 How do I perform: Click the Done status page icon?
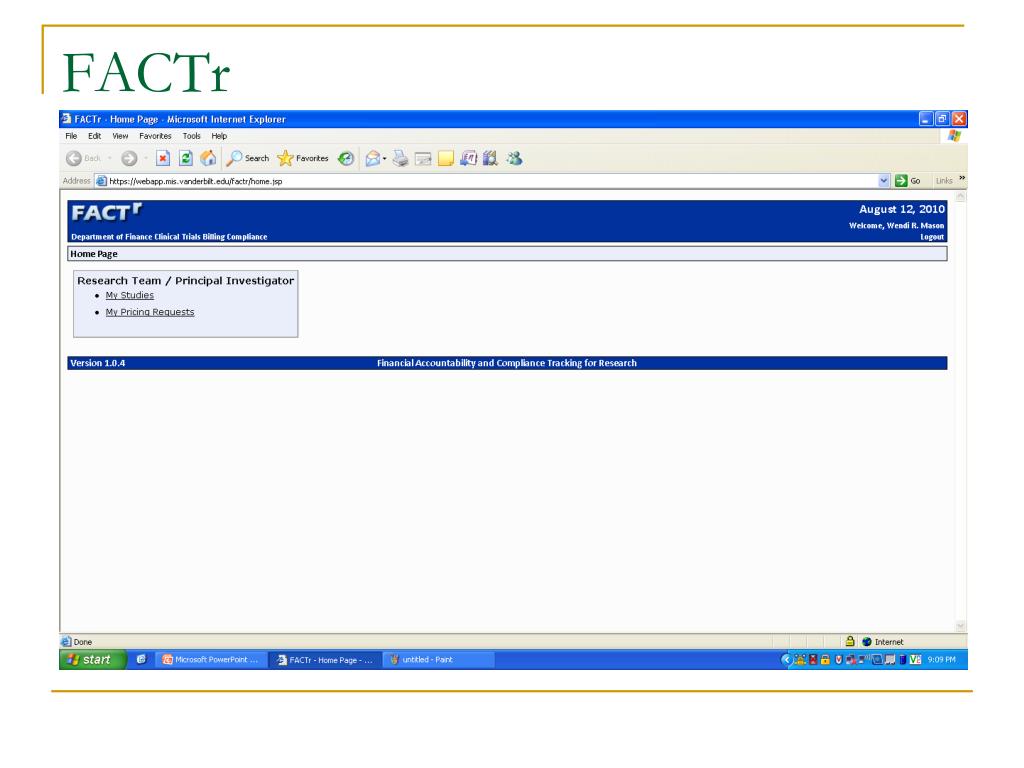pyautogui.click(x=66, y=641)
